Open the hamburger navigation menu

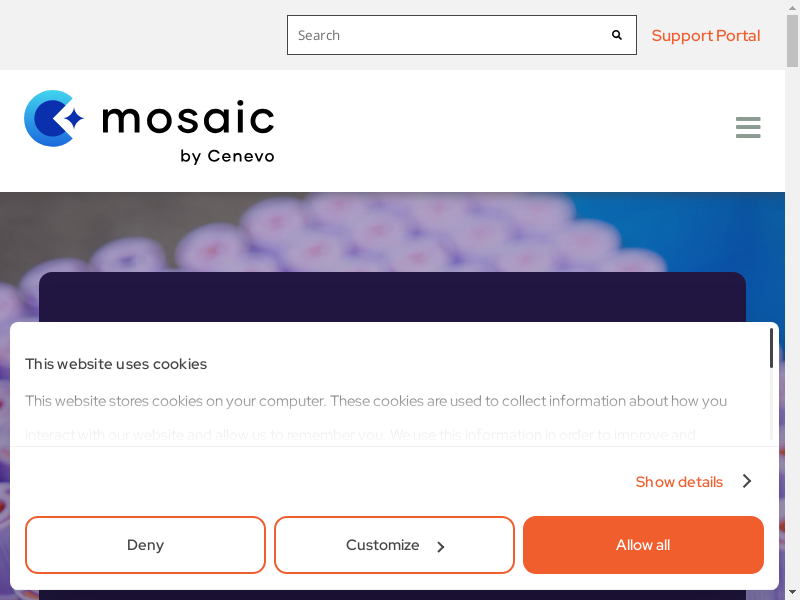click(x=747, y=128)
